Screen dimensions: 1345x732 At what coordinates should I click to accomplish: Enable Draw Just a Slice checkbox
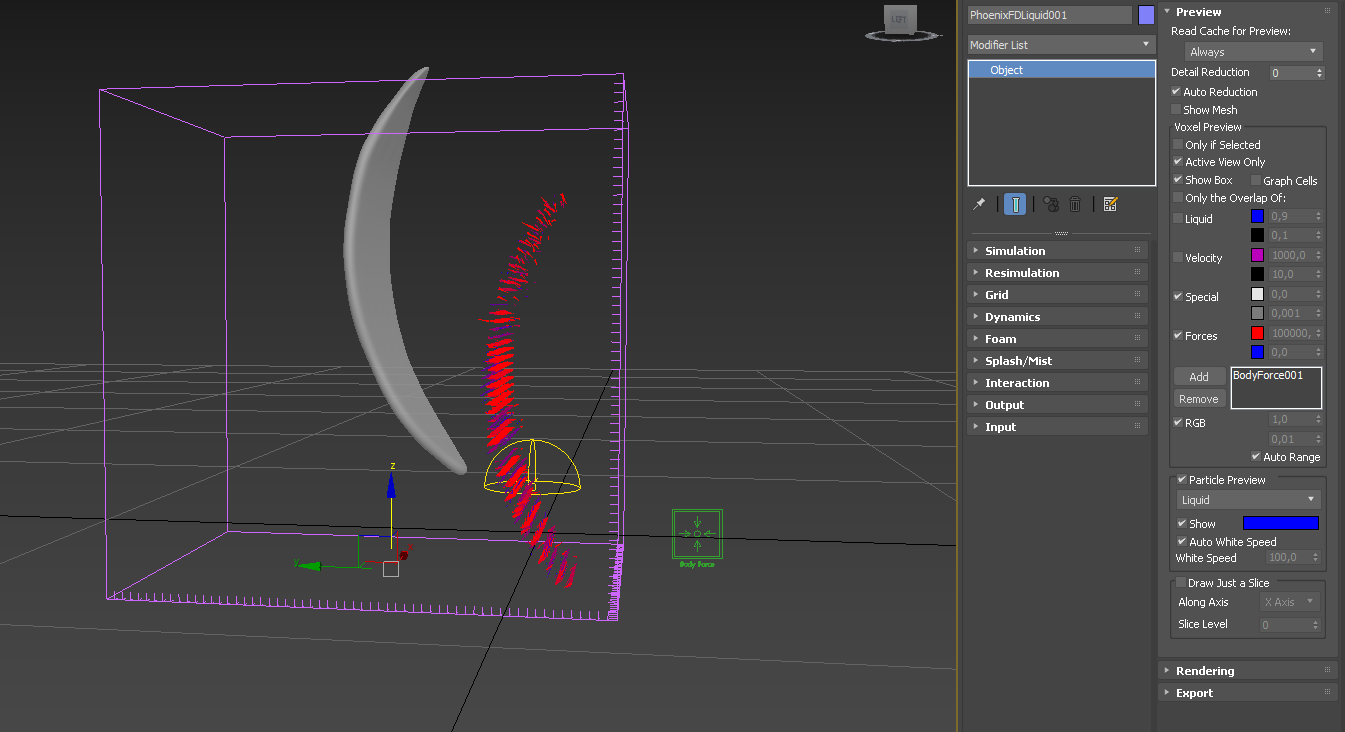1181,583
